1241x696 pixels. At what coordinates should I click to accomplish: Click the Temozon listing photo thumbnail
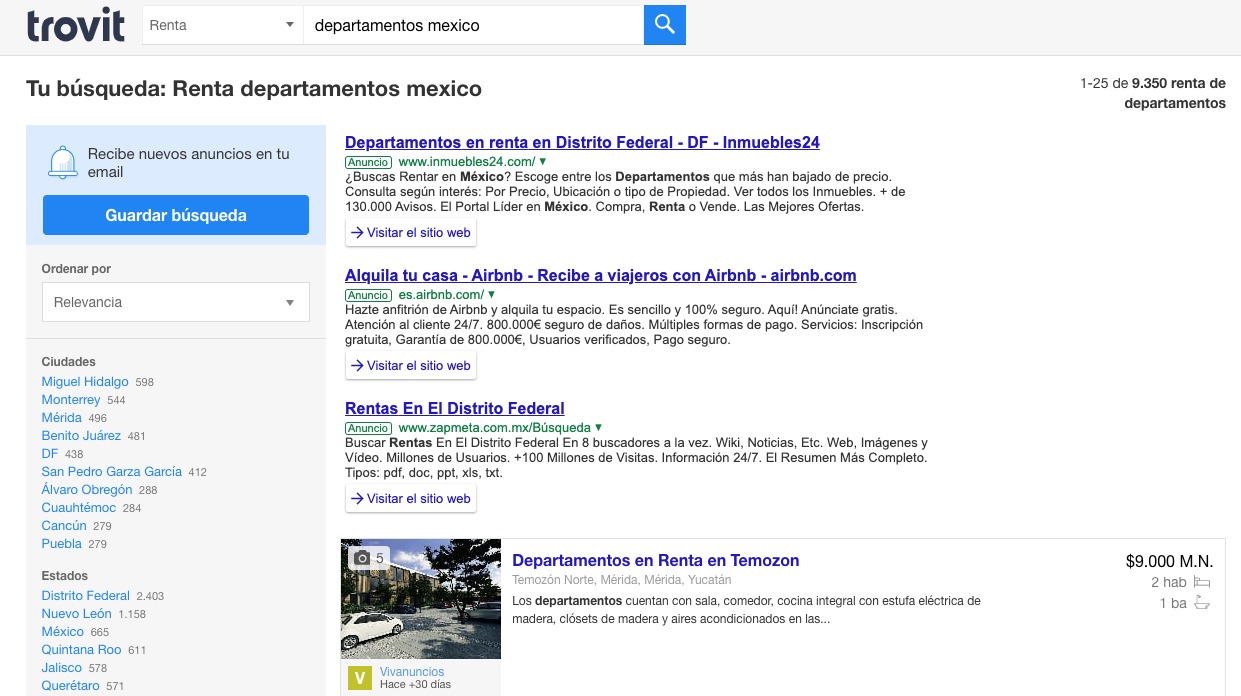pos(421,599)
